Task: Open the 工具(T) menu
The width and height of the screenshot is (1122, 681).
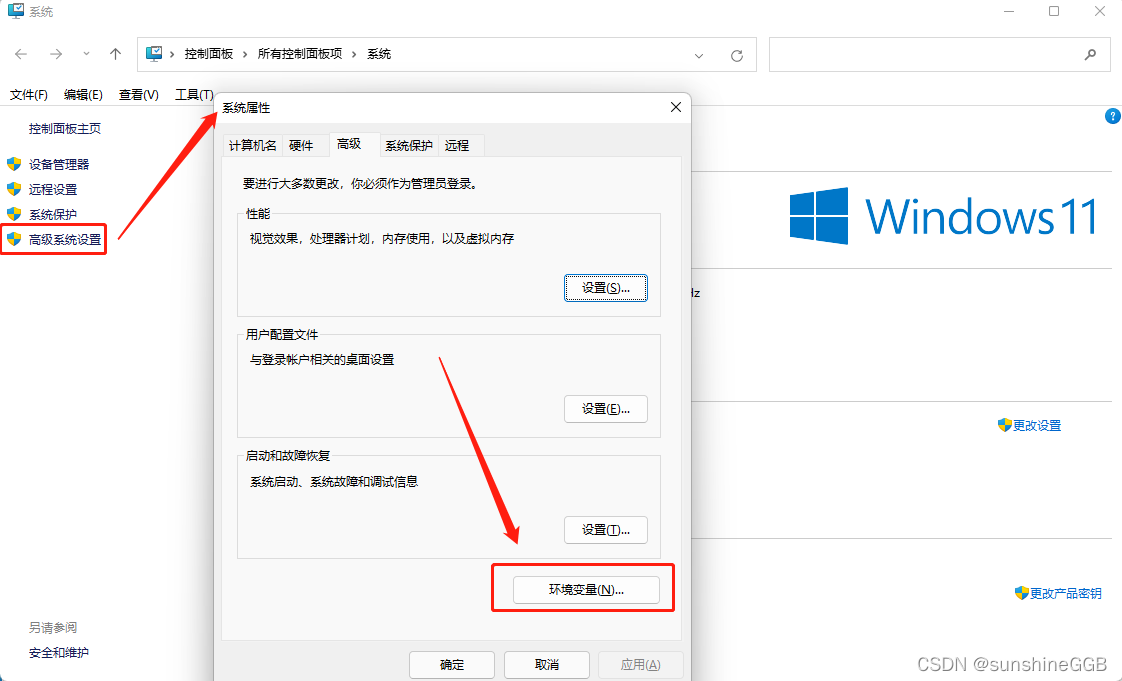Action: tap(194, 94)
